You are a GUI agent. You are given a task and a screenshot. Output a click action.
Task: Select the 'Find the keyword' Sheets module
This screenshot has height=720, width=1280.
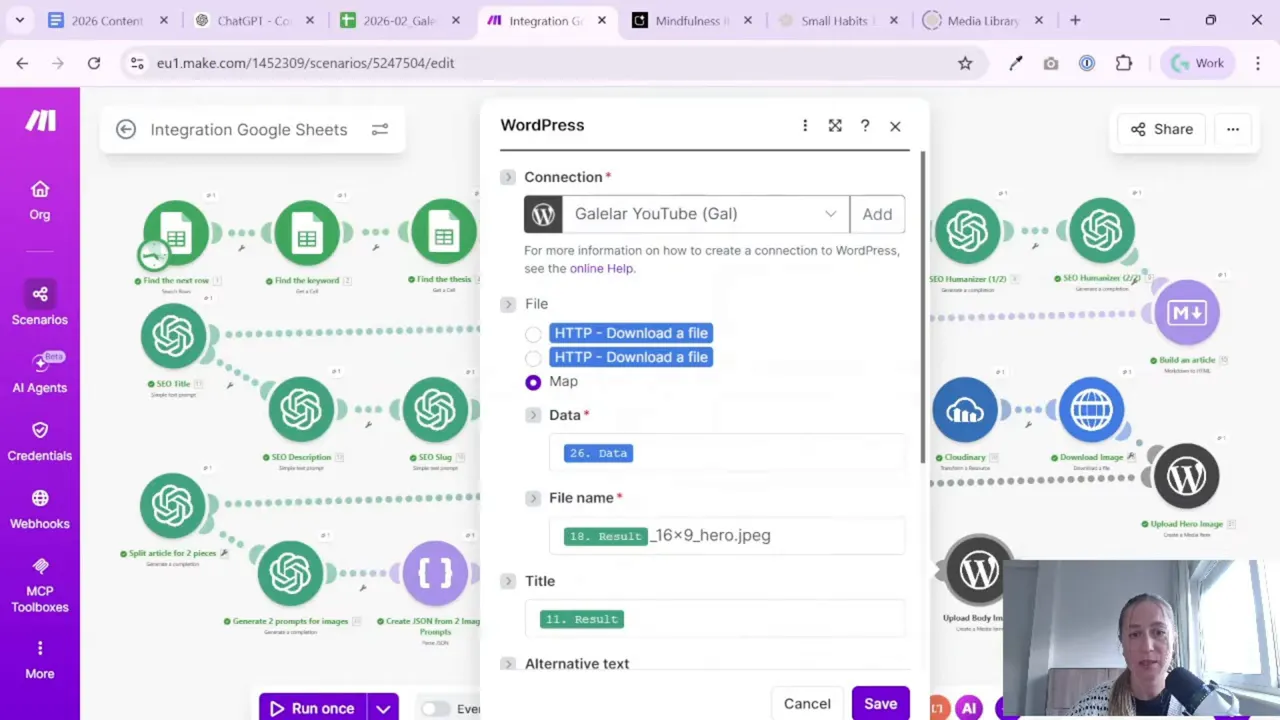[x=307, y=233]
